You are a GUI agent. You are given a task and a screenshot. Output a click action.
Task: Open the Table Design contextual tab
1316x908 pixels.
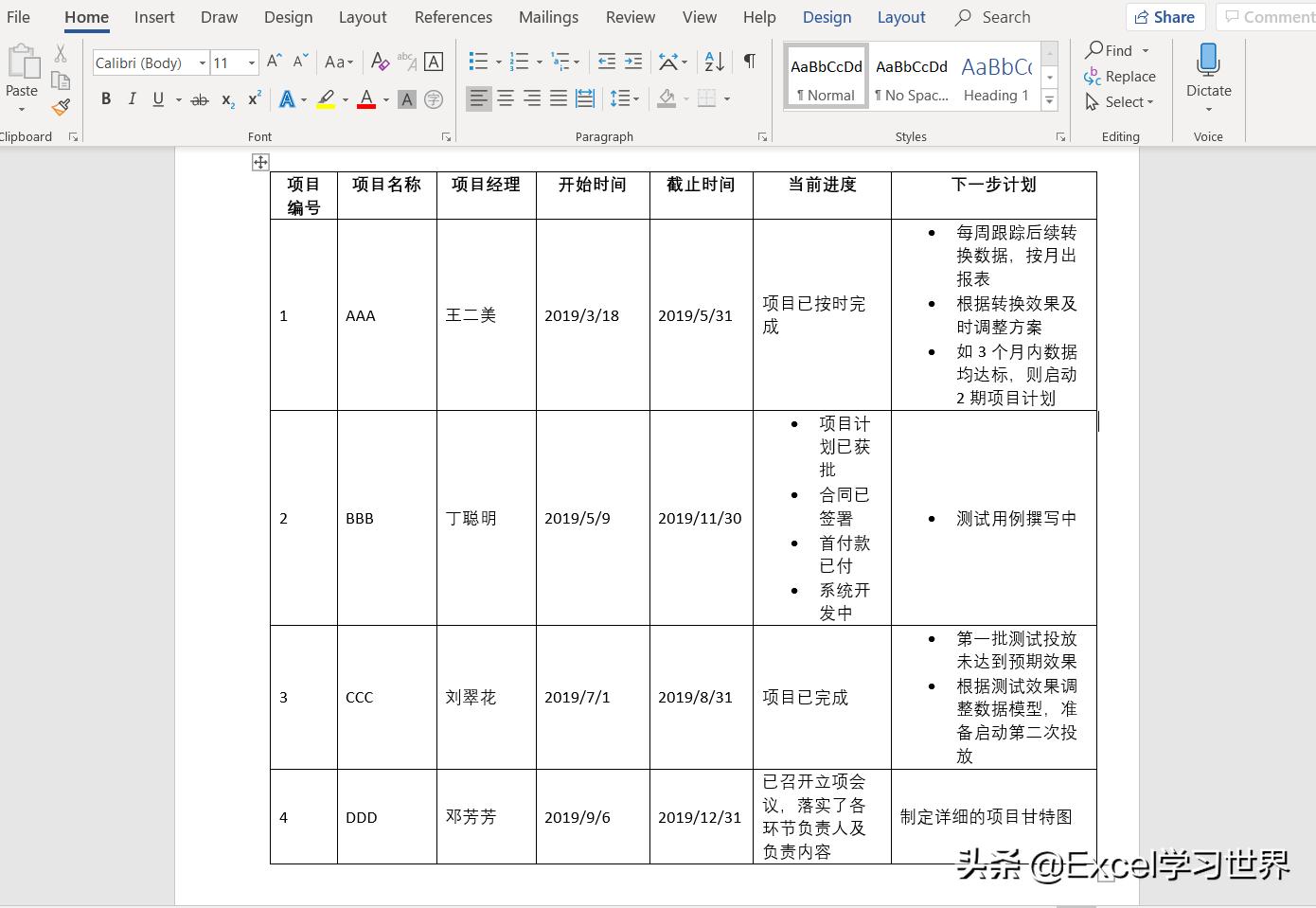point(827,17)
